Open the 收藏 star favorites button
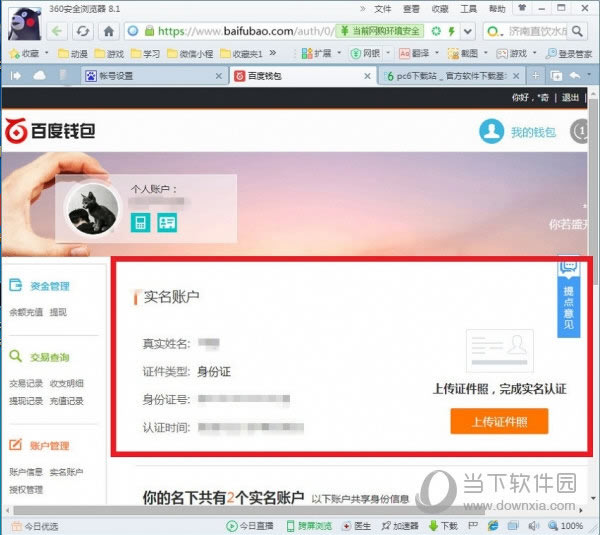The image size is (600, 535). [24, 54]
